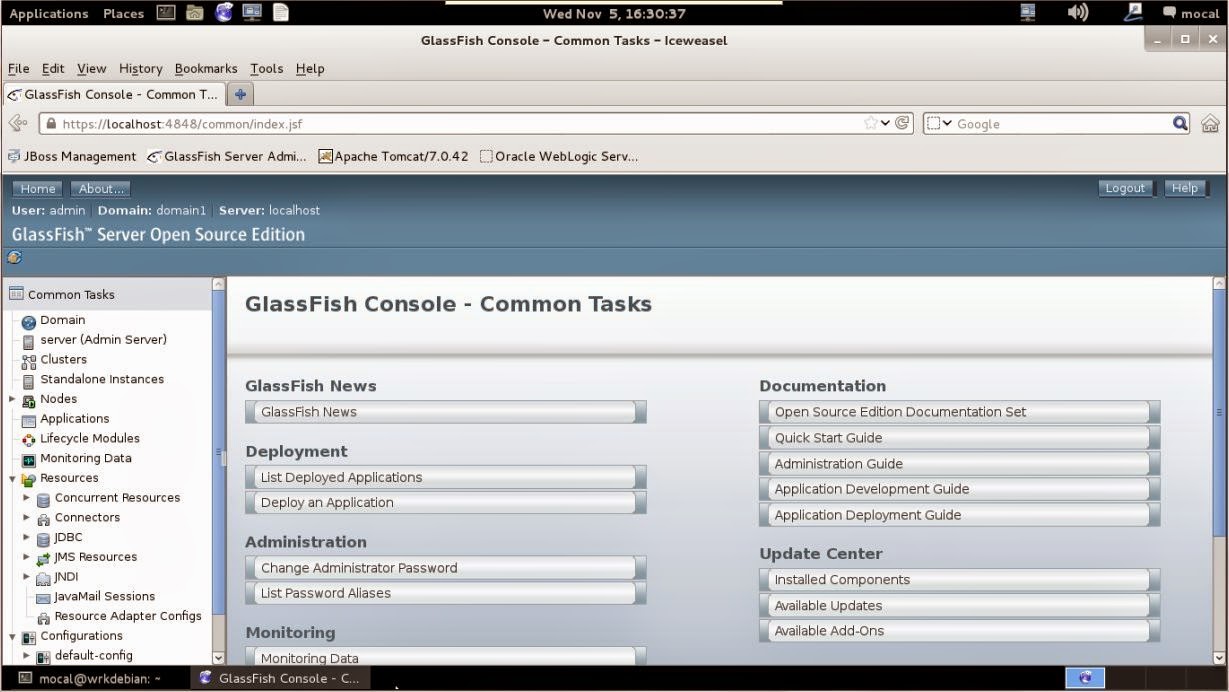Viewport: 1229px width, 692px height.
Task: Click the Resource Adapter Configs icon
Action: pos(43,617)
